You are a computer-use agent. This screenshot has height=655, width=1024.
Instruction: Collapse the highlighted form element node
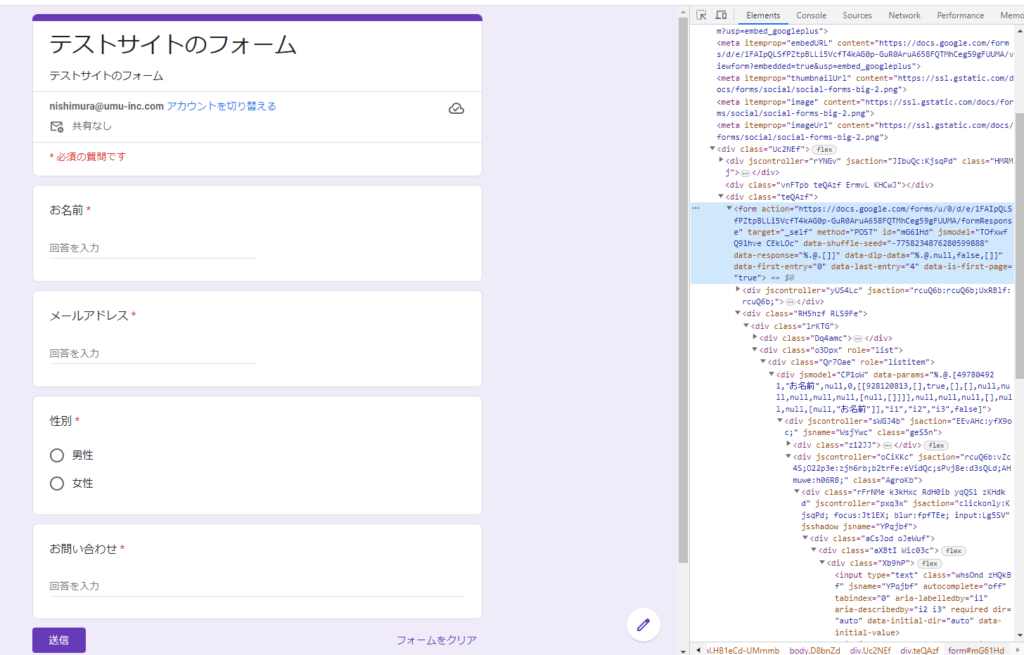pos(729,208)
